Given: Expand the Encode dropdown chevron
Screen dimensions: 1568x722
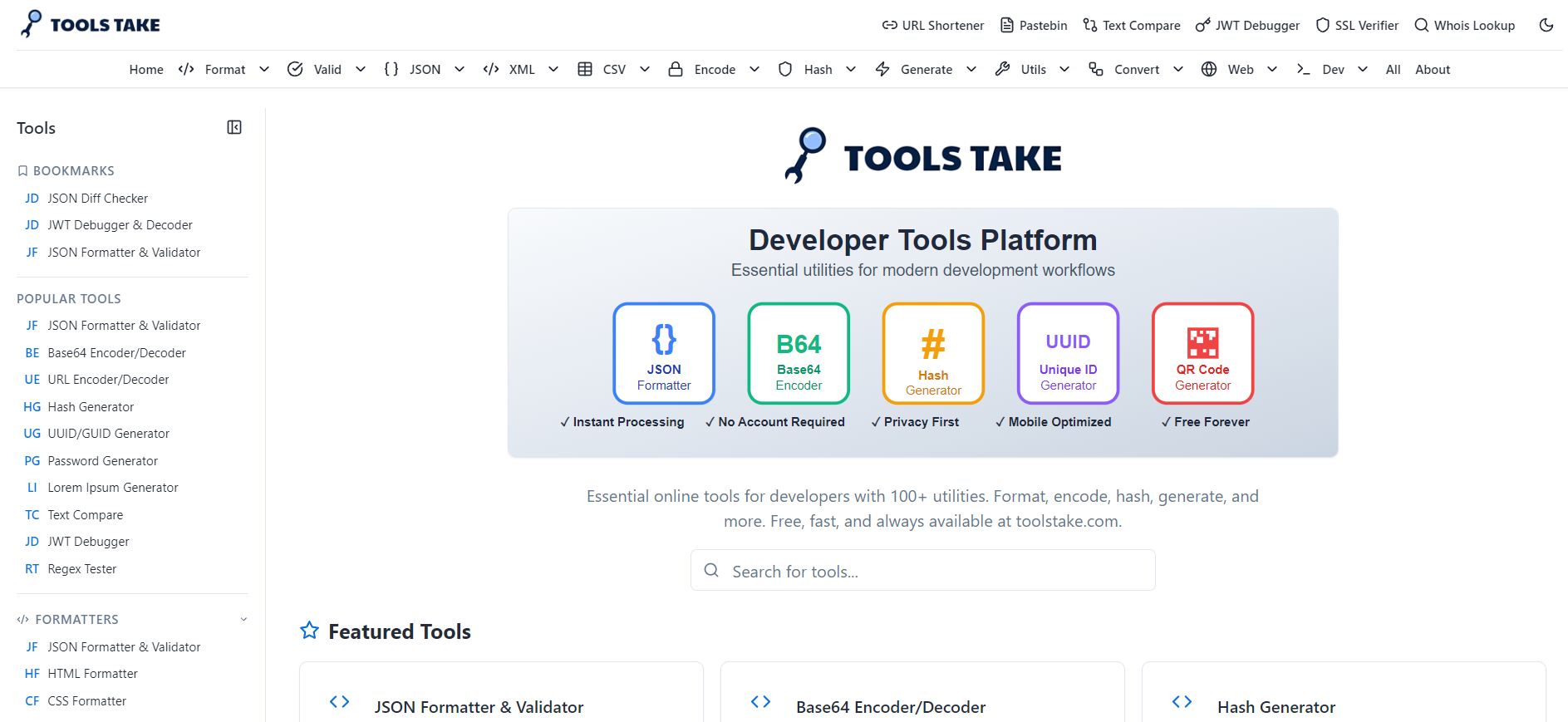Looking at the screenshot, I should tap(755, 69).
